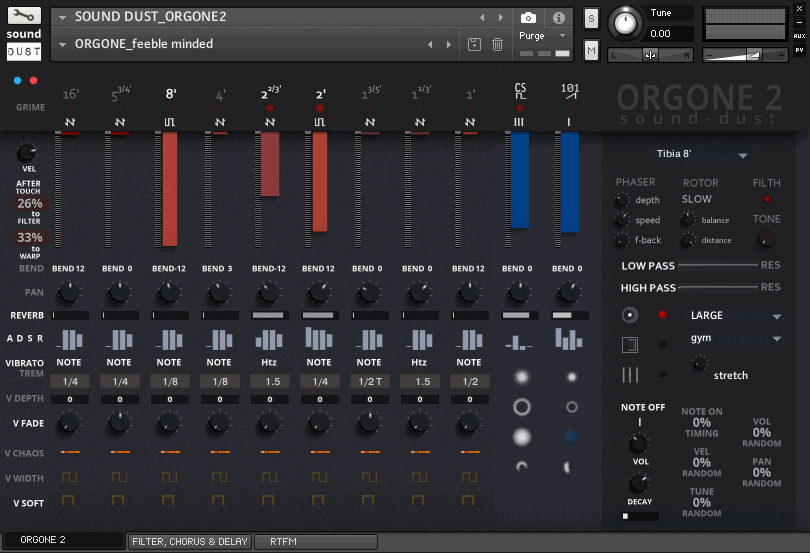
Task: Toggle the red LED under 2 2/3' drawbar
Action: (x=270, y=108)
